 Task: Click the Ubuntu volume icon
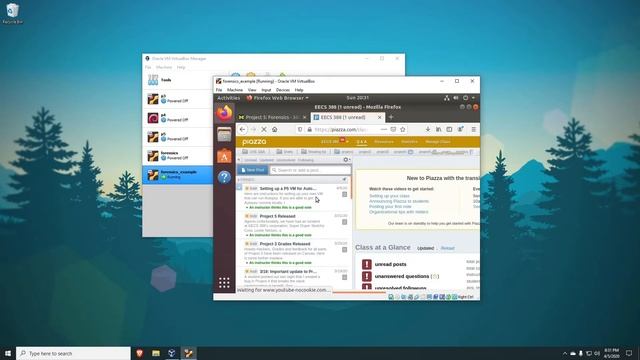[456, 98]
